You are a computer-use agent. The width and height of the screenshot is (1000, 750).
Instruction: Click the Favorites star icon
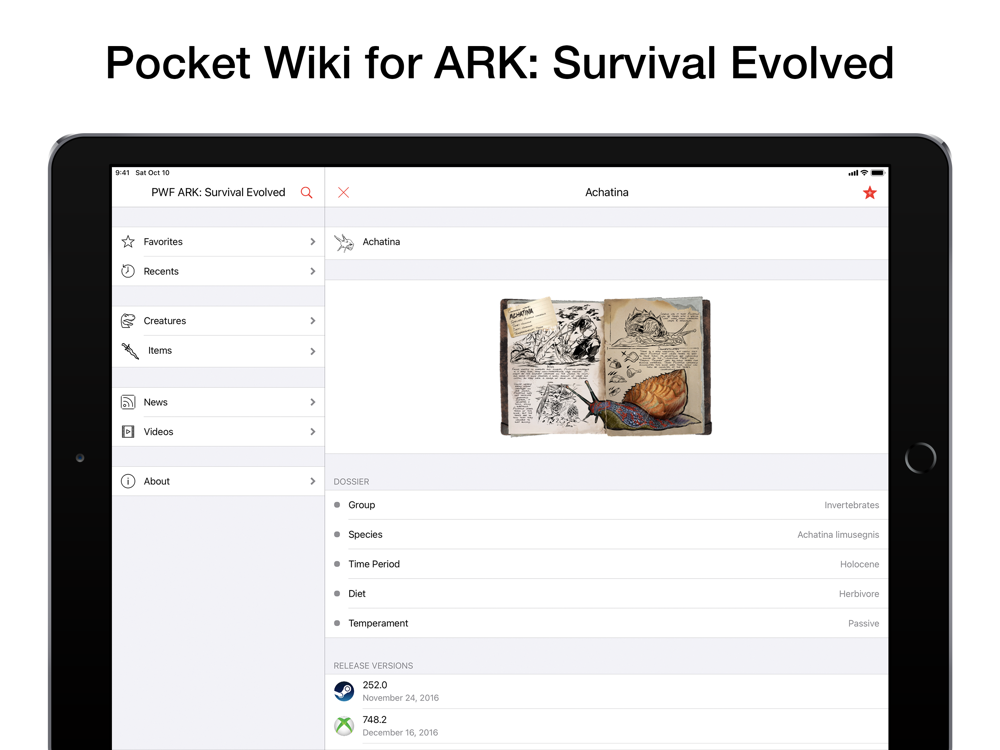click(x=128, y=242)
